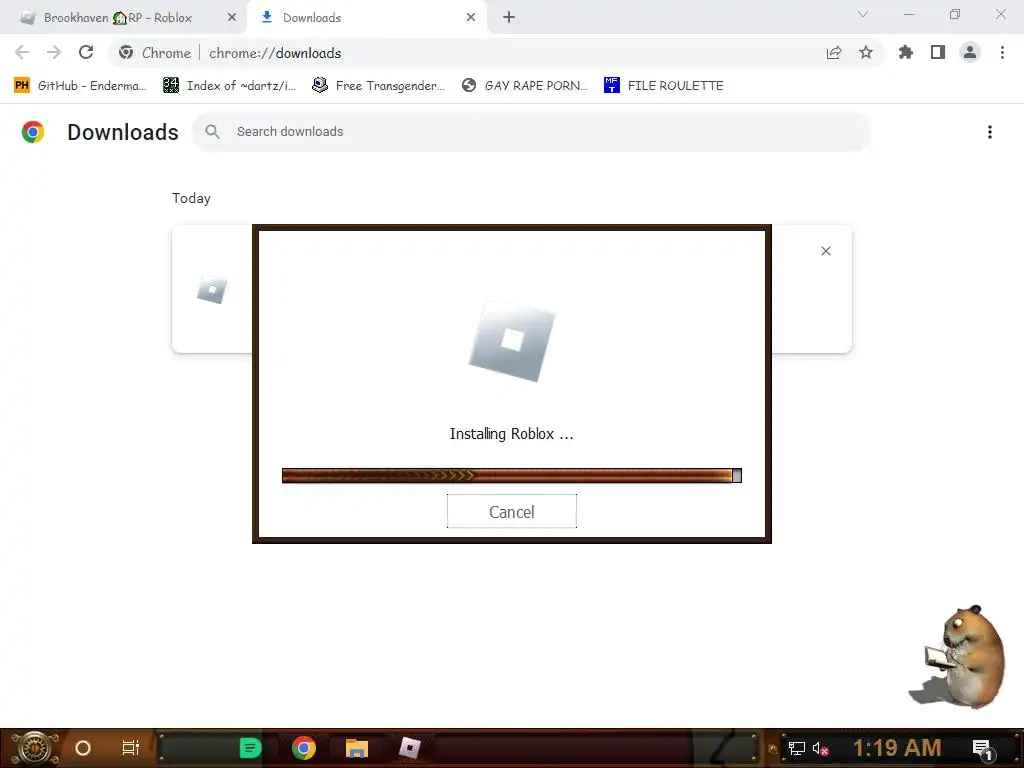Viewport: 1024px width, 768px height.
Task: Open the GitHub - Enderma... bookmark
Action: pos(80,86)
